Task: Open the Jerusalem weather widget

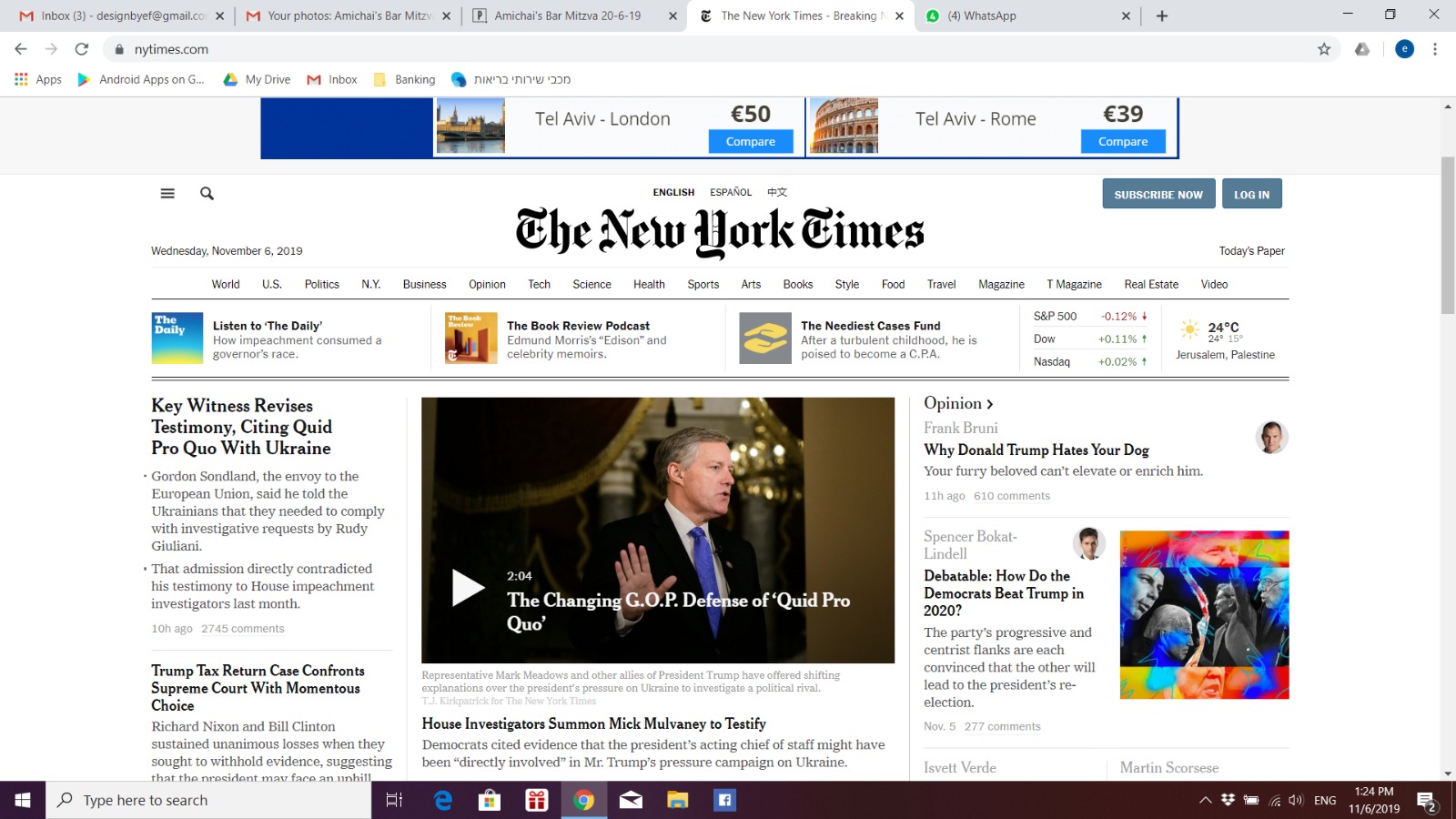Action: [x=1225, y=339]
